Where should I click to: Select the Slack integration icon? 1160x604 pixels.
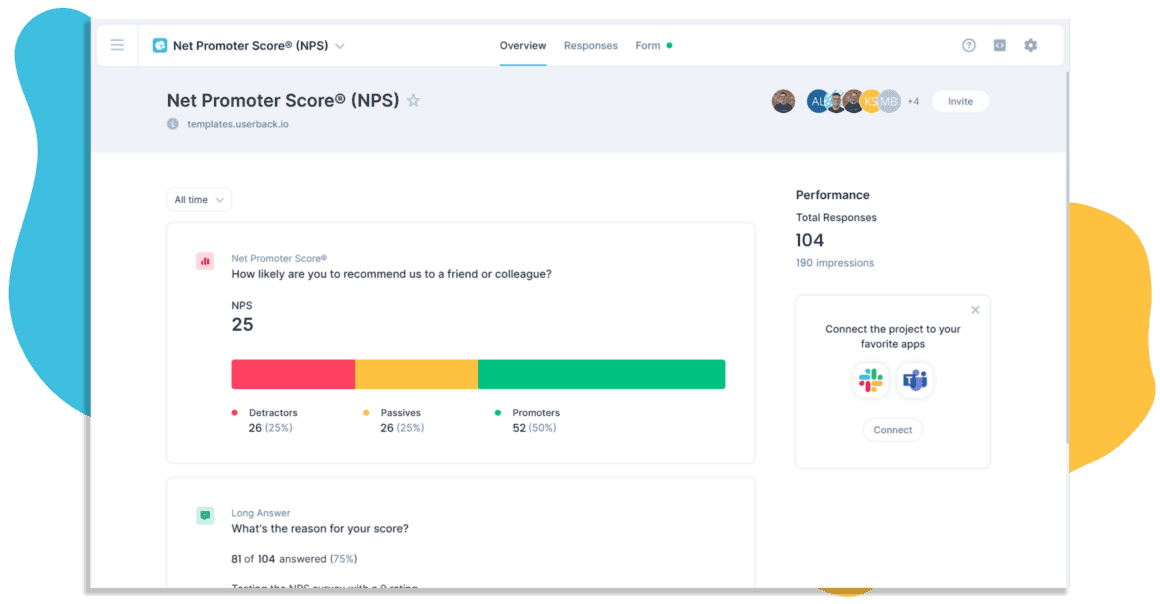pyautogui.click(x=871, y=381)
